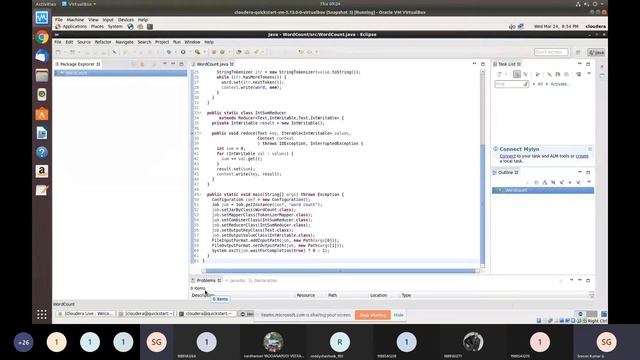This screenshot has width=640, height=360.
Task: Toggle Categorized view in Task List toolbar
Action: pos(517,74)
